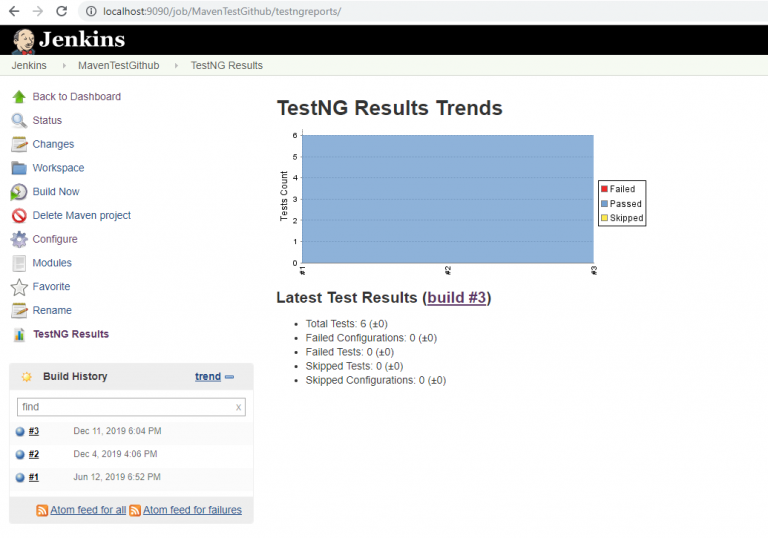
Task: Open the Back to Dashboard link
Action: click(x=76, y=97)
